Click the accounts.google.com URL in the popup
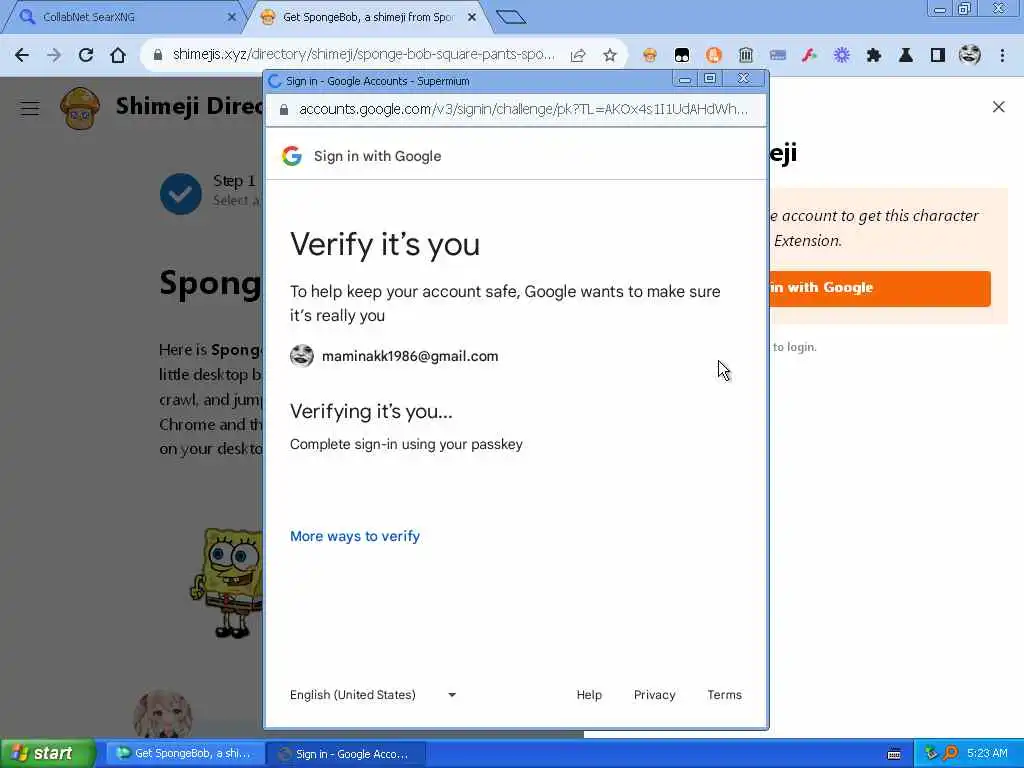Screen dimensions: 1024x768 click(x=523, y=109)
